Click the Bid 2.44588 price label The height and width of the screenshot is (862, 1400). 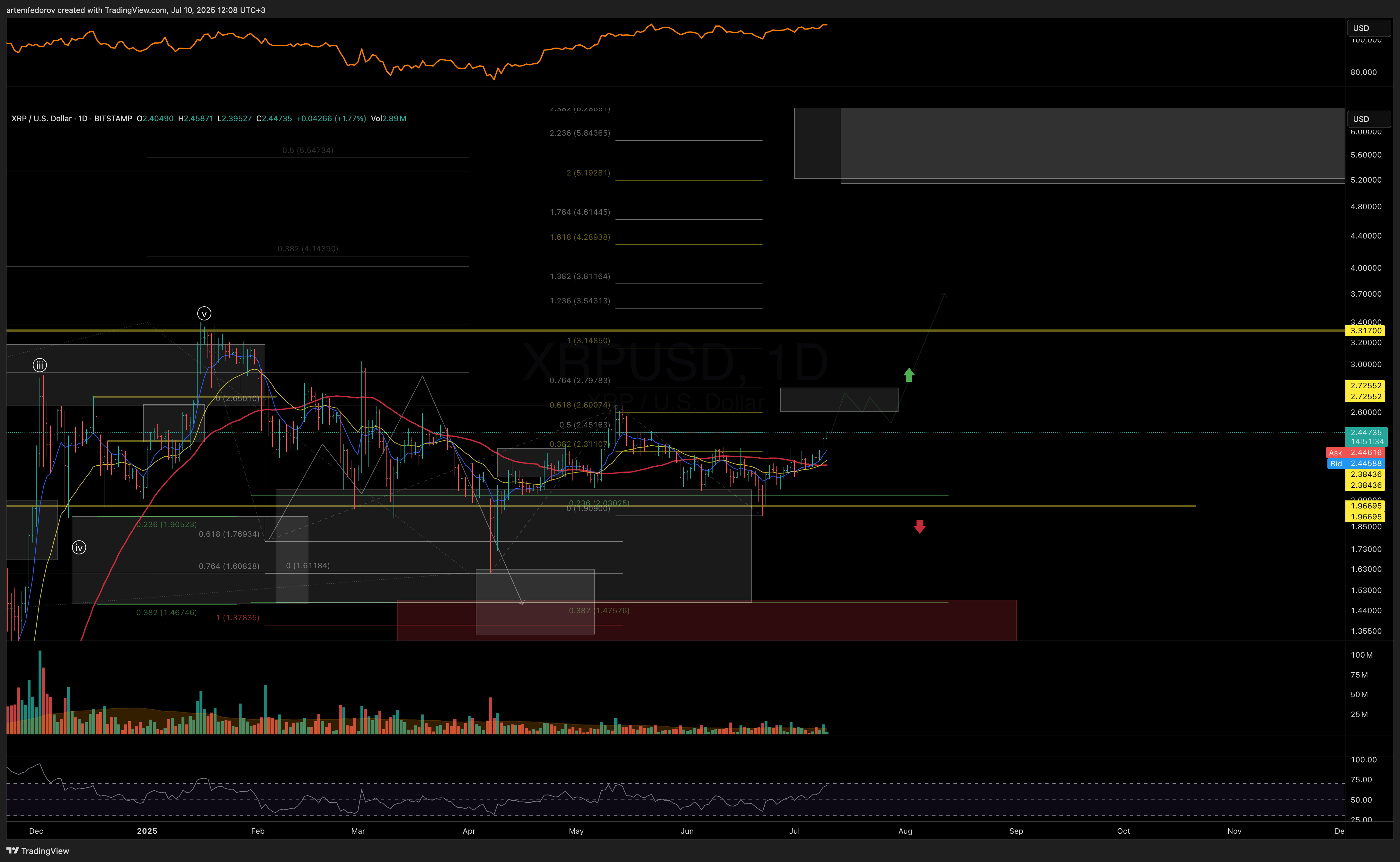coord(1356,463)
